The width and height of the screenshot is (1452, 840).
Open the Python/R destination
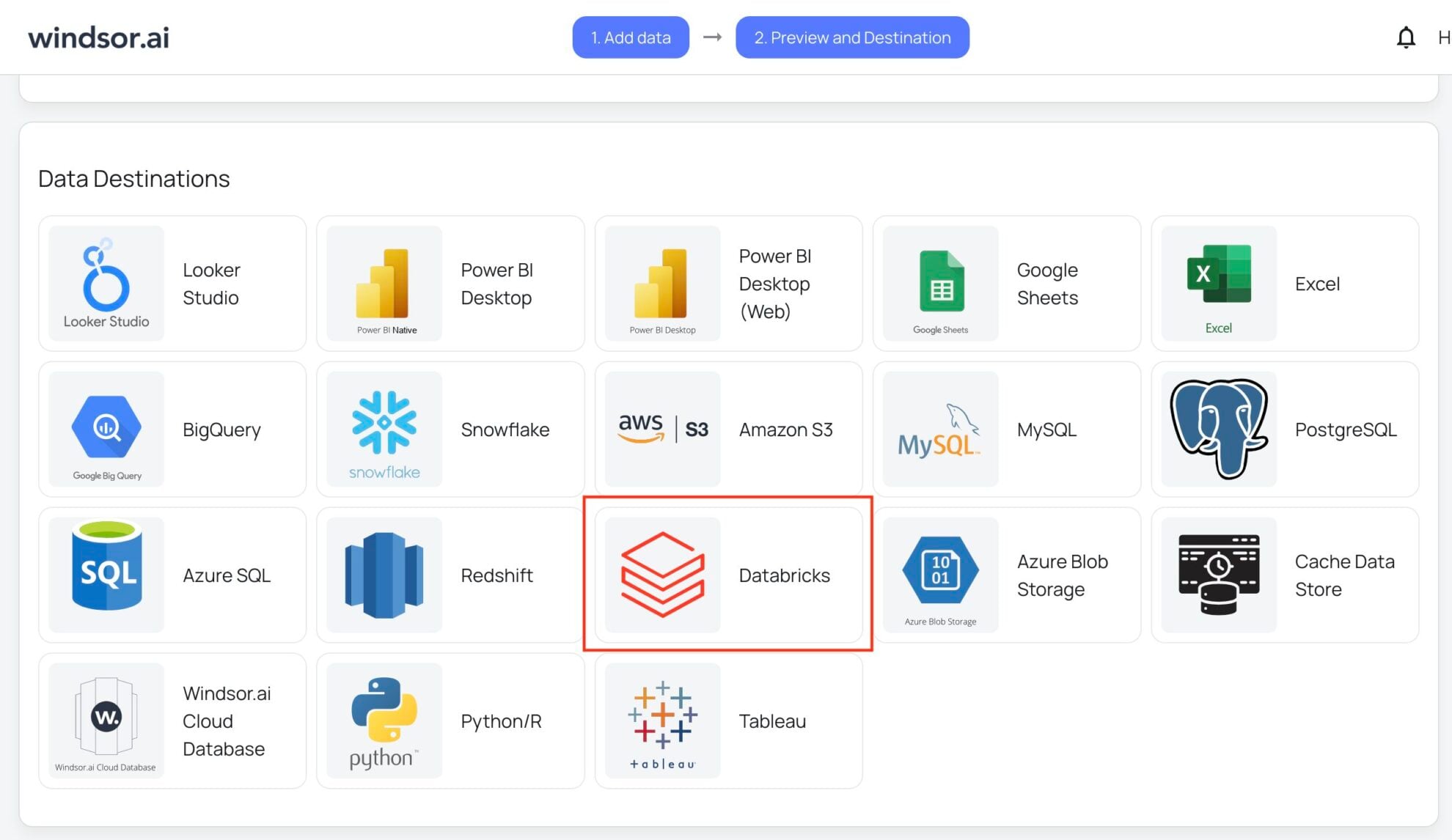(x=383, y=721)
